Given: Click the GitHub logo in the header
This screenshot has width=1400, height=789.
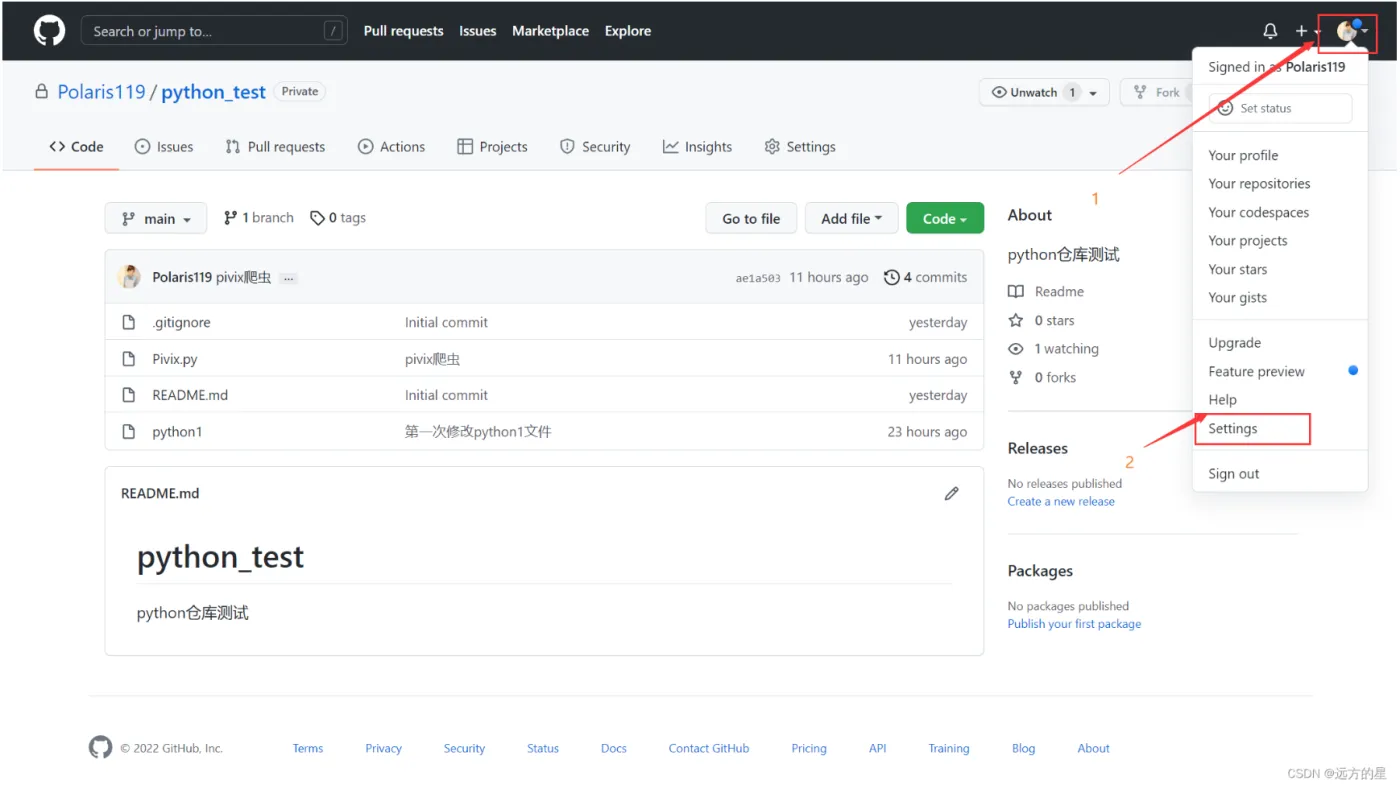Looking at the screenshot, I should click(x=49, y=31).
